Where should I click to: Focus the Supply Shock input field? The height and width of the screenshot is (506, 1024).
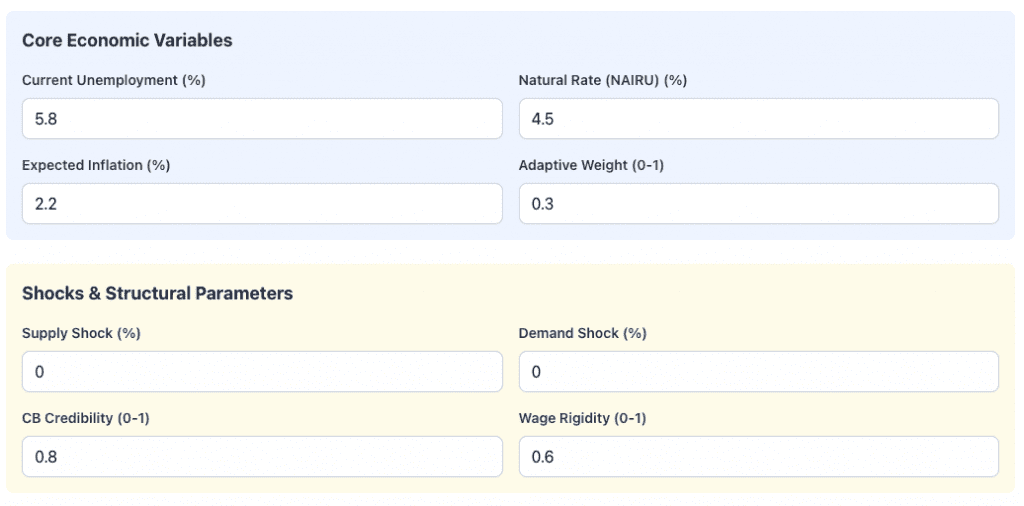pyautogui.click(x=262, y=372)
